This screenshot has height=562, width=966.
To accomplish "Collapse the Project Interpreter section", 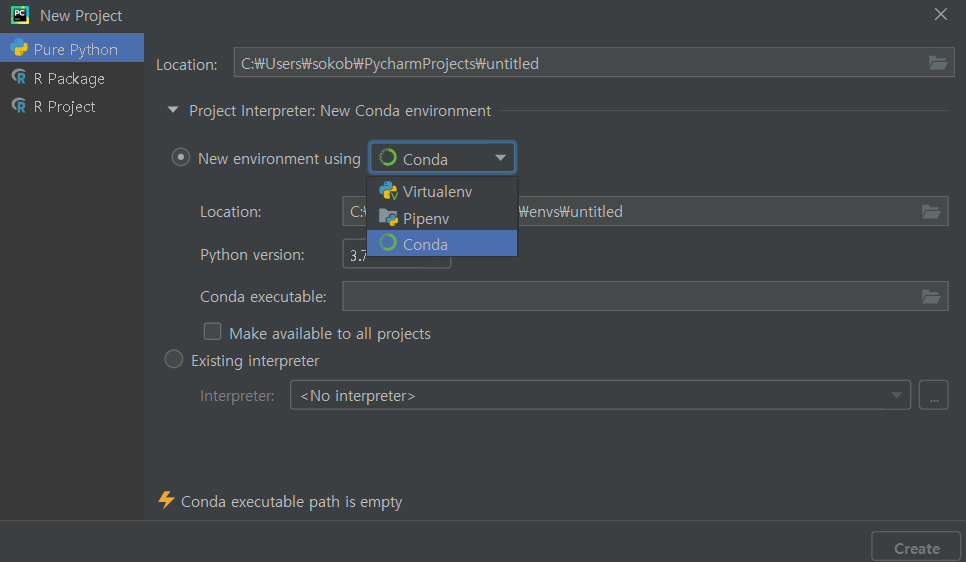I will 173,110.
